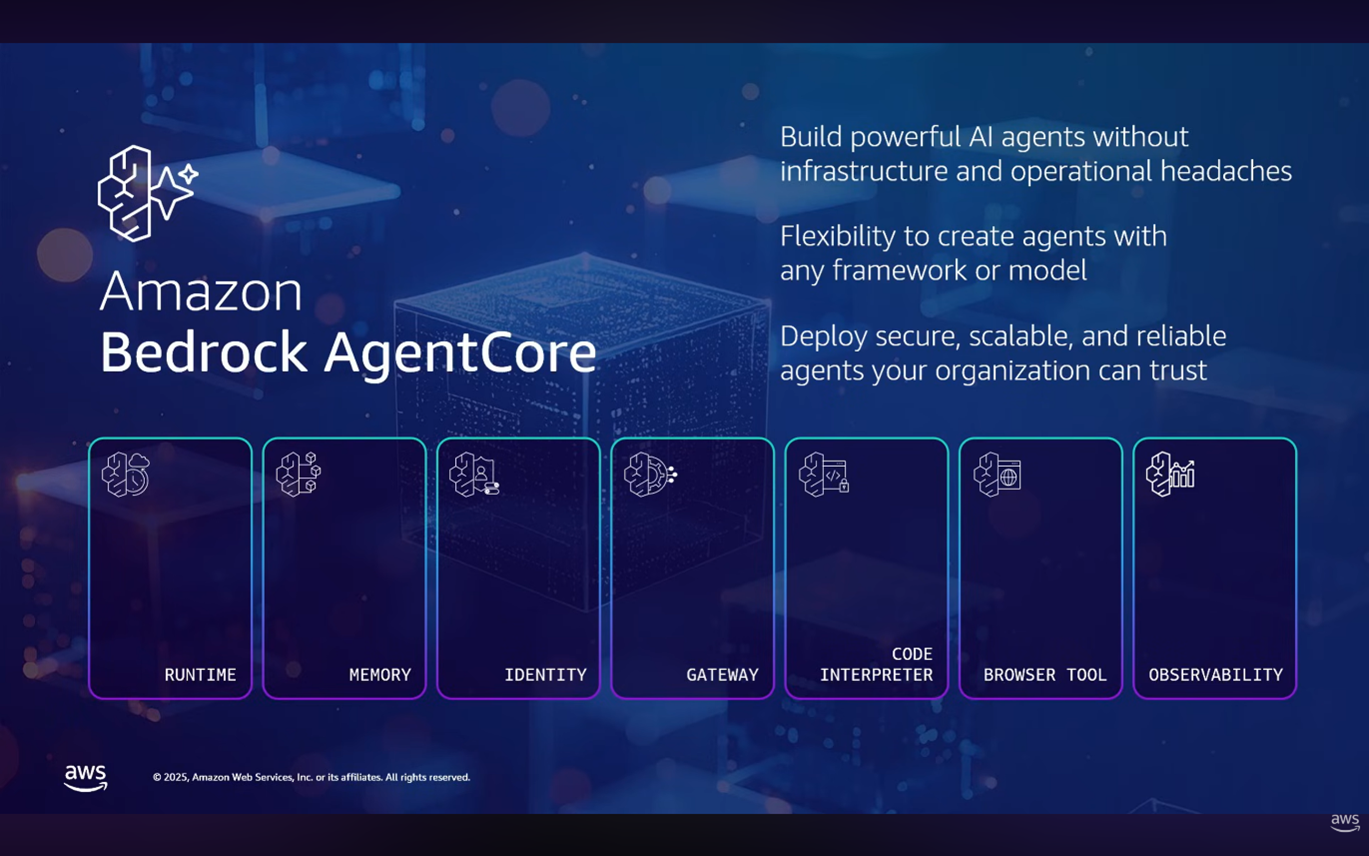Click the Identity card icon

point(474,474)
